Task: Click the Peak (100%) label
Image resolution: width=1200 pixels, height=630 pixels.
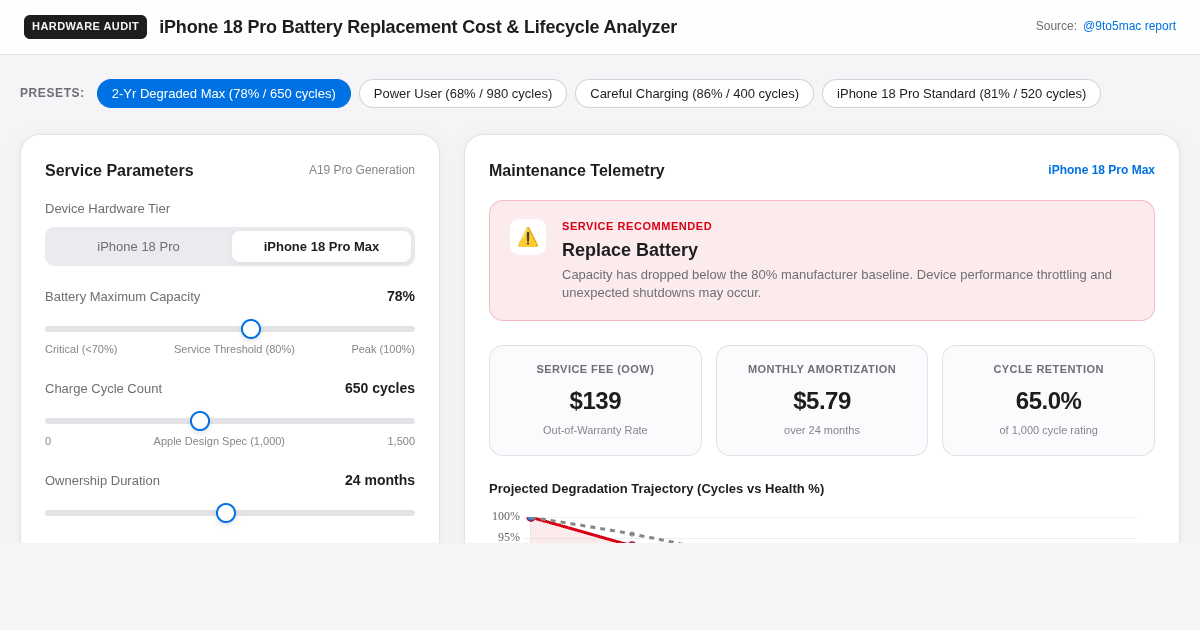Action: coord(383,349)
